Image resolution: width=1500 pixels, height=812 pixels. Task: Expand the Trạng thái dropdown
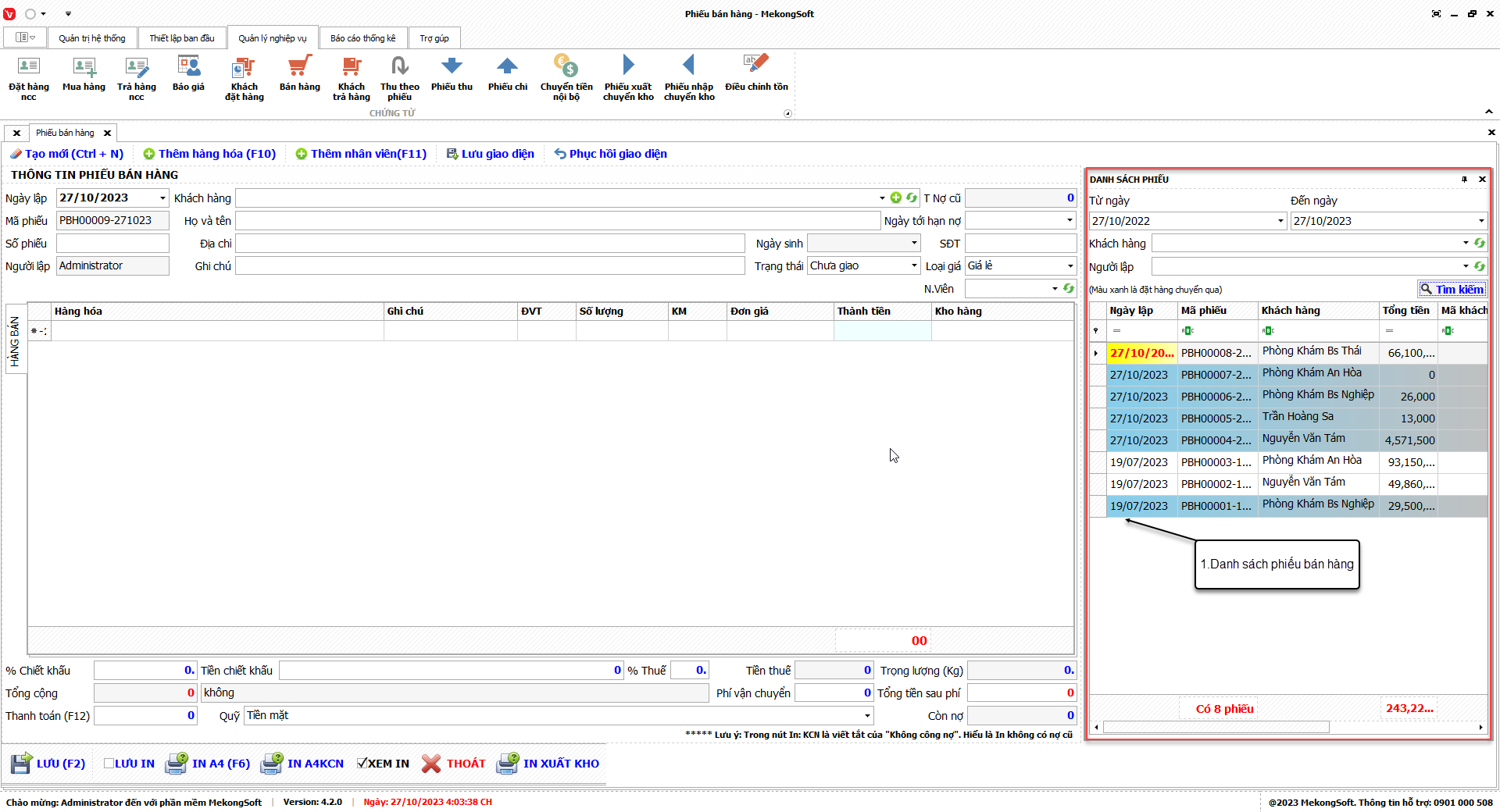(914, 266)
